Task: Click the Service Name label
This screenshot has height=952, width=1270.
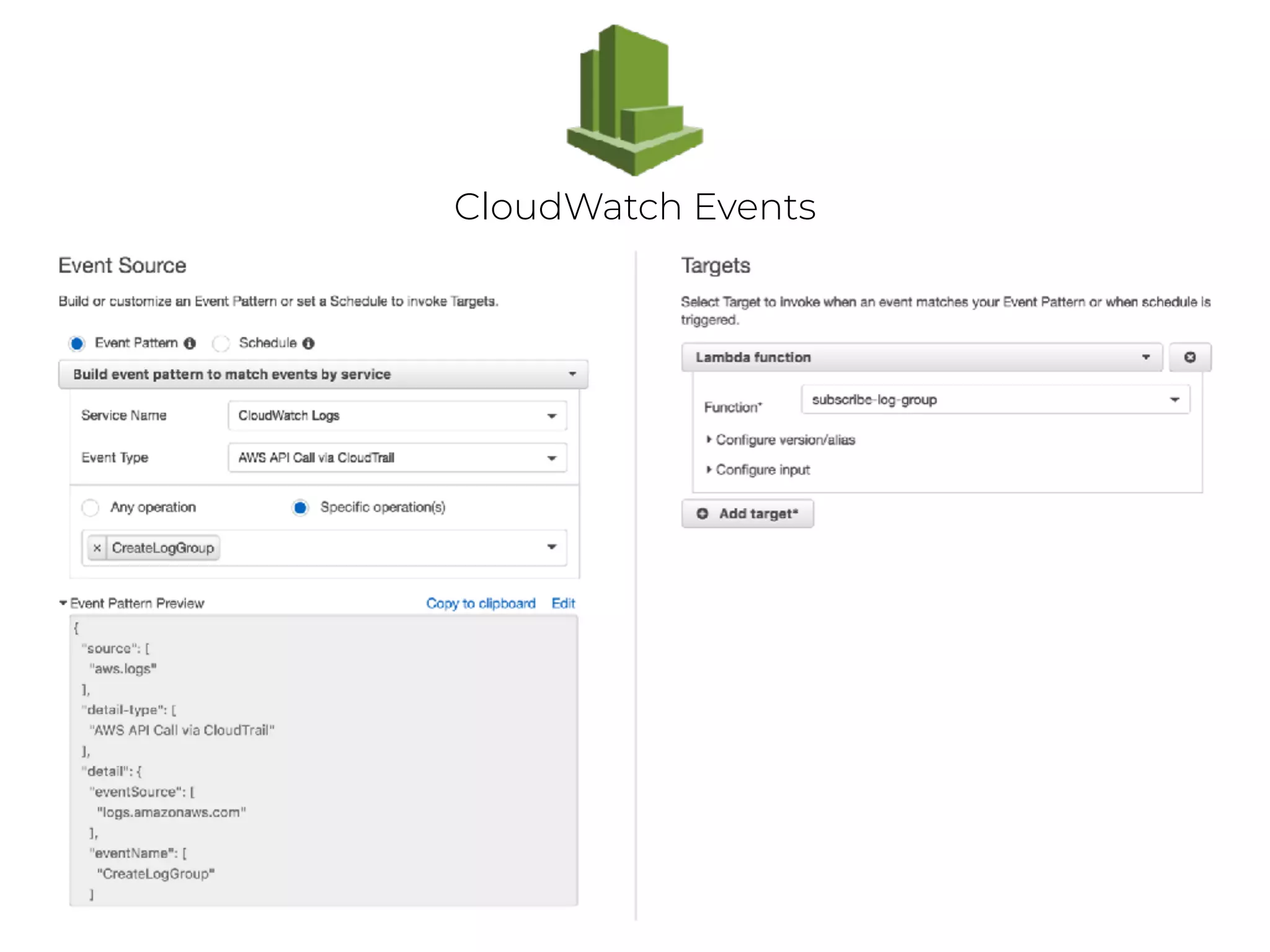Action: click(x=124, y=416)
